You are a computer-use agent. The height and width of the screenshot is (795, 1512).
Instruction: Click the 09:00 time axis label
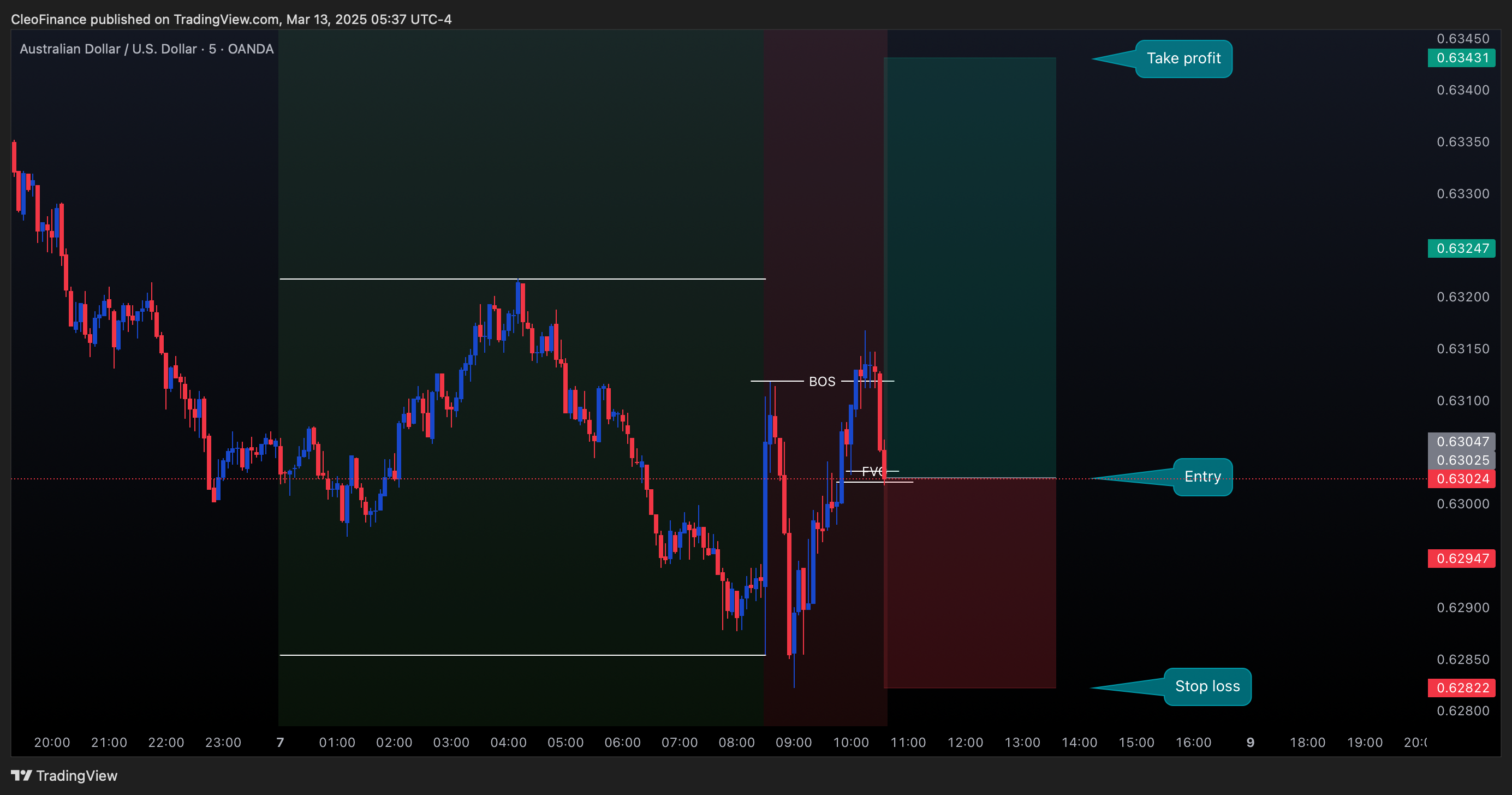click(x=794, y=743)
